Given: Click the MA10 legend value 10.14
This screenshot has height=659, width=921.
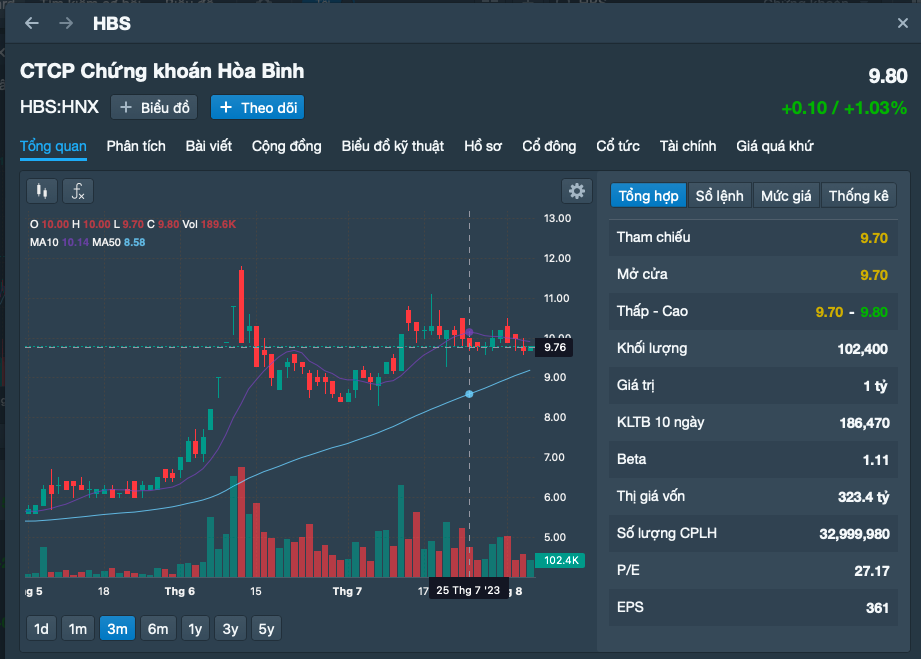Looking at the screenshot, I should coord(75,242).
